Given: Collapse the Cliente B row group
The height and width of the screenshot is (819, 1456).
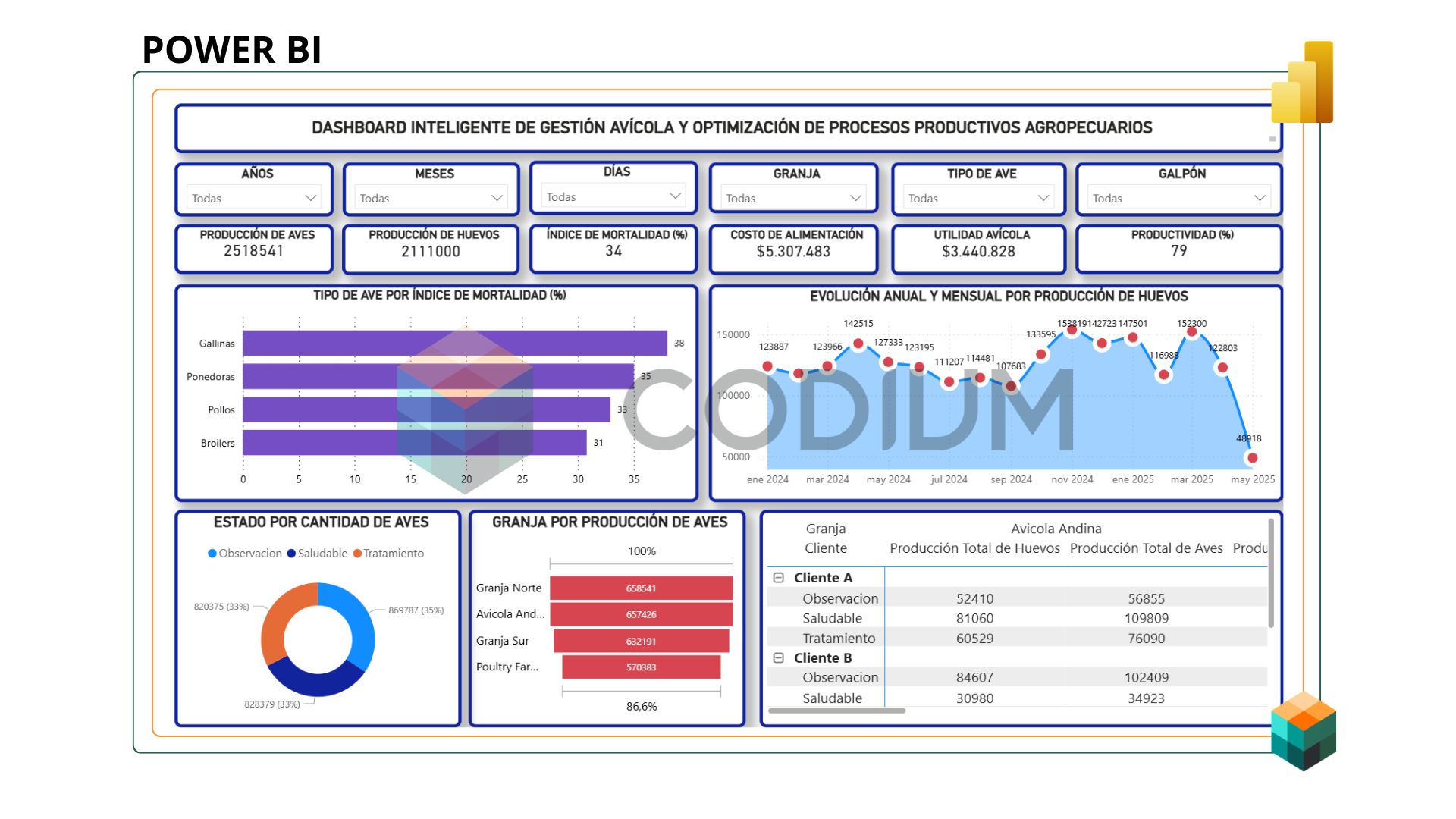Looking at the screenshot, I should 778,658.
